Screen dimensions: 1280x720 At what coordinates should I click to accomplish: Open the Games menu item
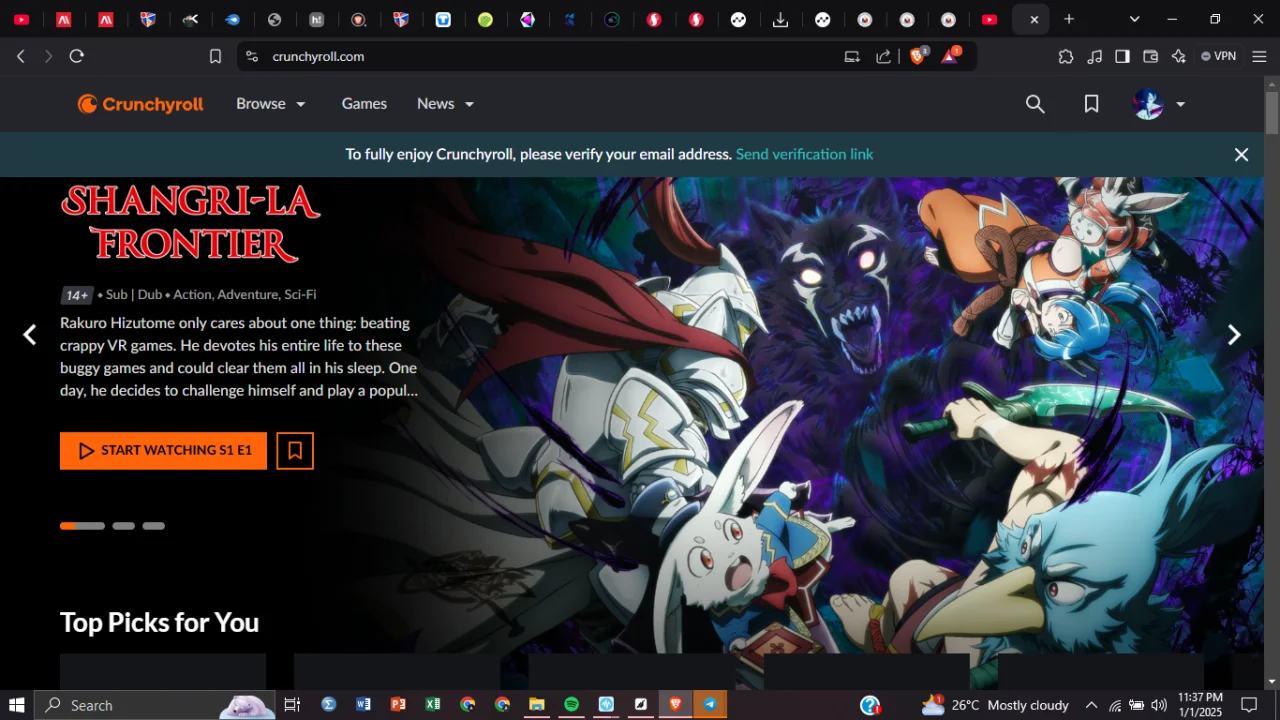point(364,104)
